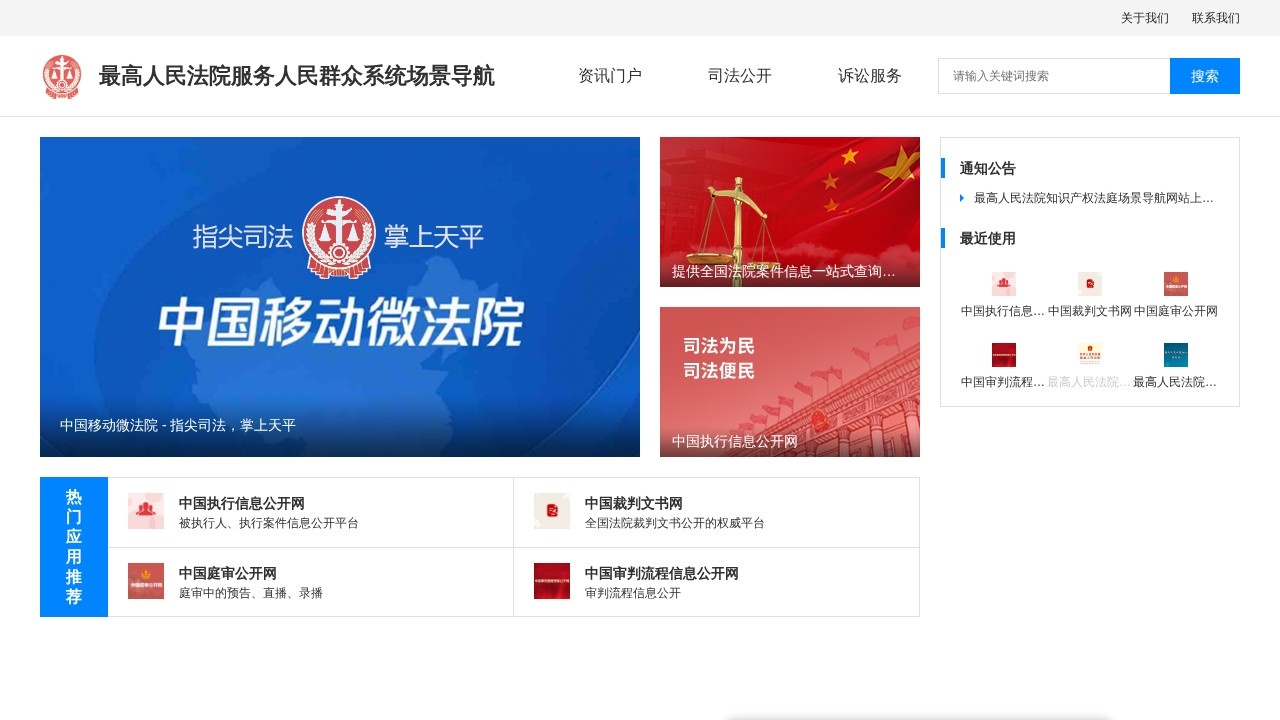
Task: Click the 中国裁判文书网 label in 最近使用
Action: tap(1090, 311)
